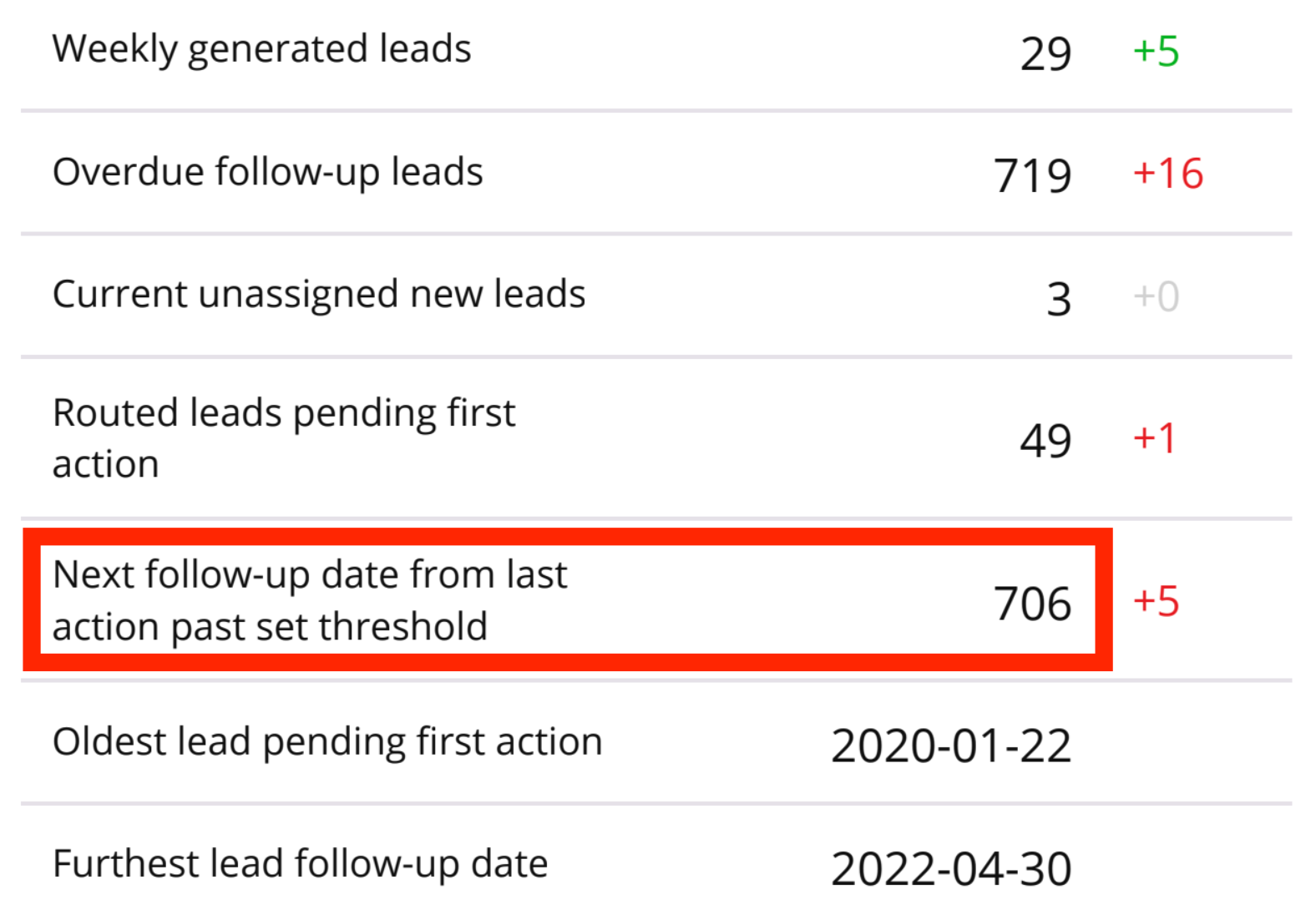Open "Furthest lead follow-up date" label
1316x920 pixels.
(x=300, y=864)
